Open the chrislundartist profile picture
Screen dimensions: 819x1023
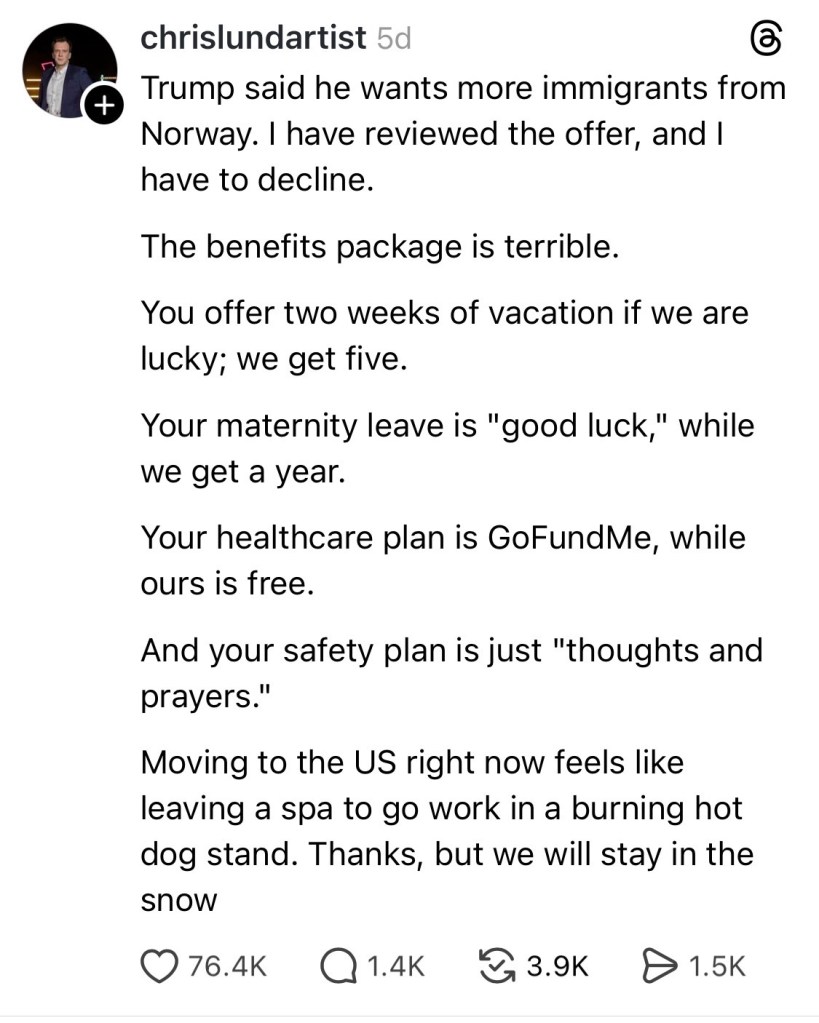pyautogui.click(x=68, y=70)
